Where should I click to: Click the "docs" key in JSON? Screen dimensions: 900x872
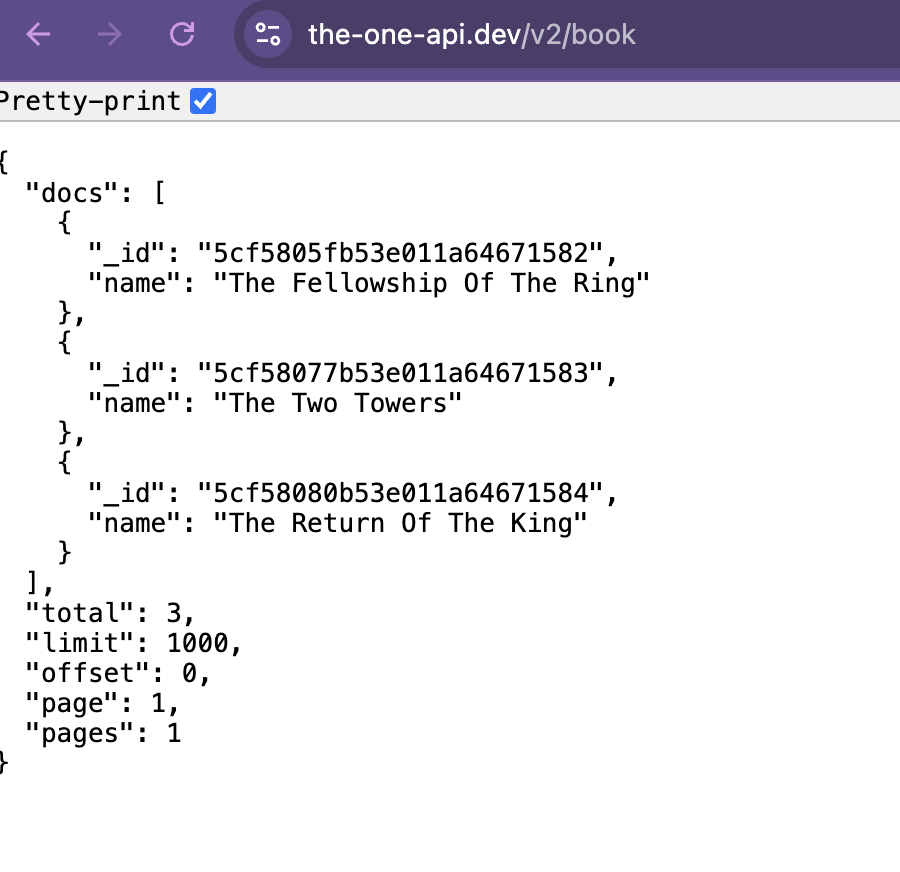[x=71, y=193]
